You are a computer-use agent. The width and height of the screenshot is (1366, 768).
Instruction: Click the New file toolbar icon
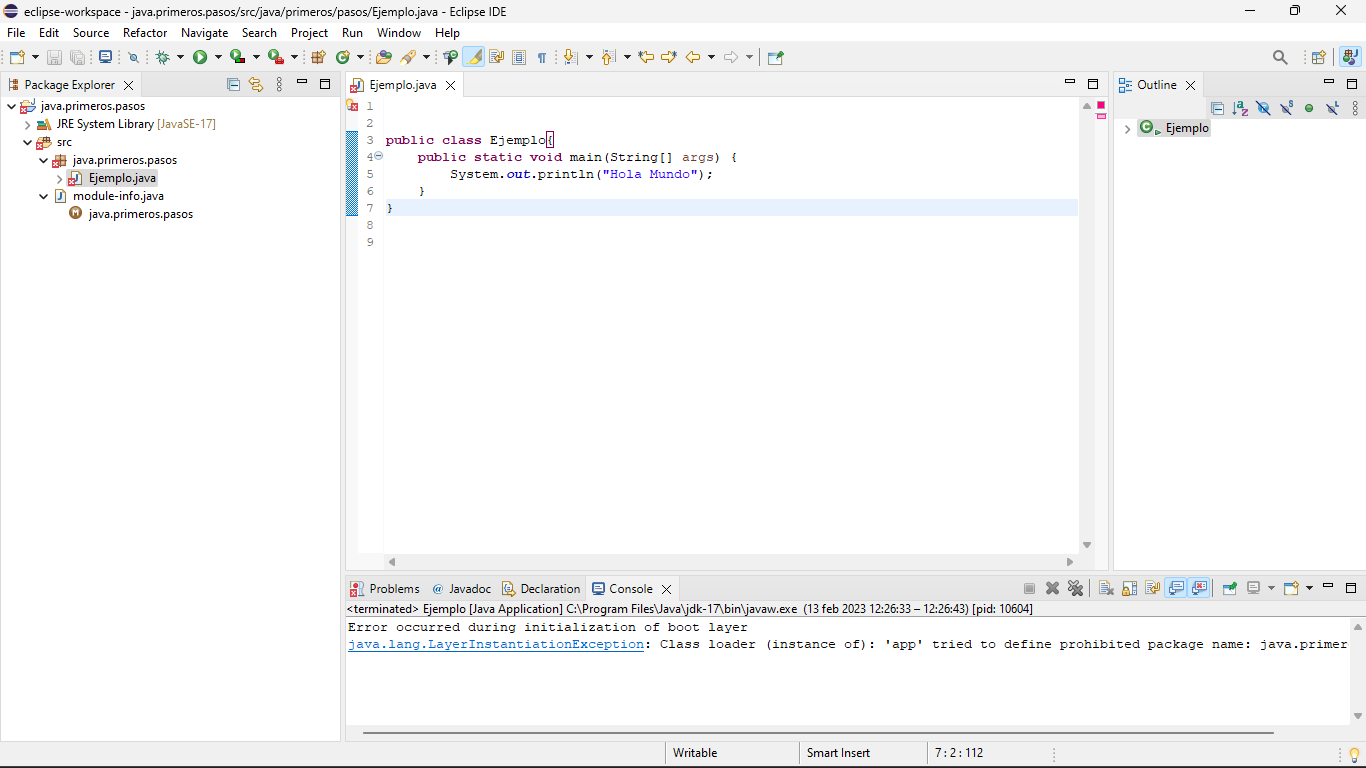coord(17,57)
